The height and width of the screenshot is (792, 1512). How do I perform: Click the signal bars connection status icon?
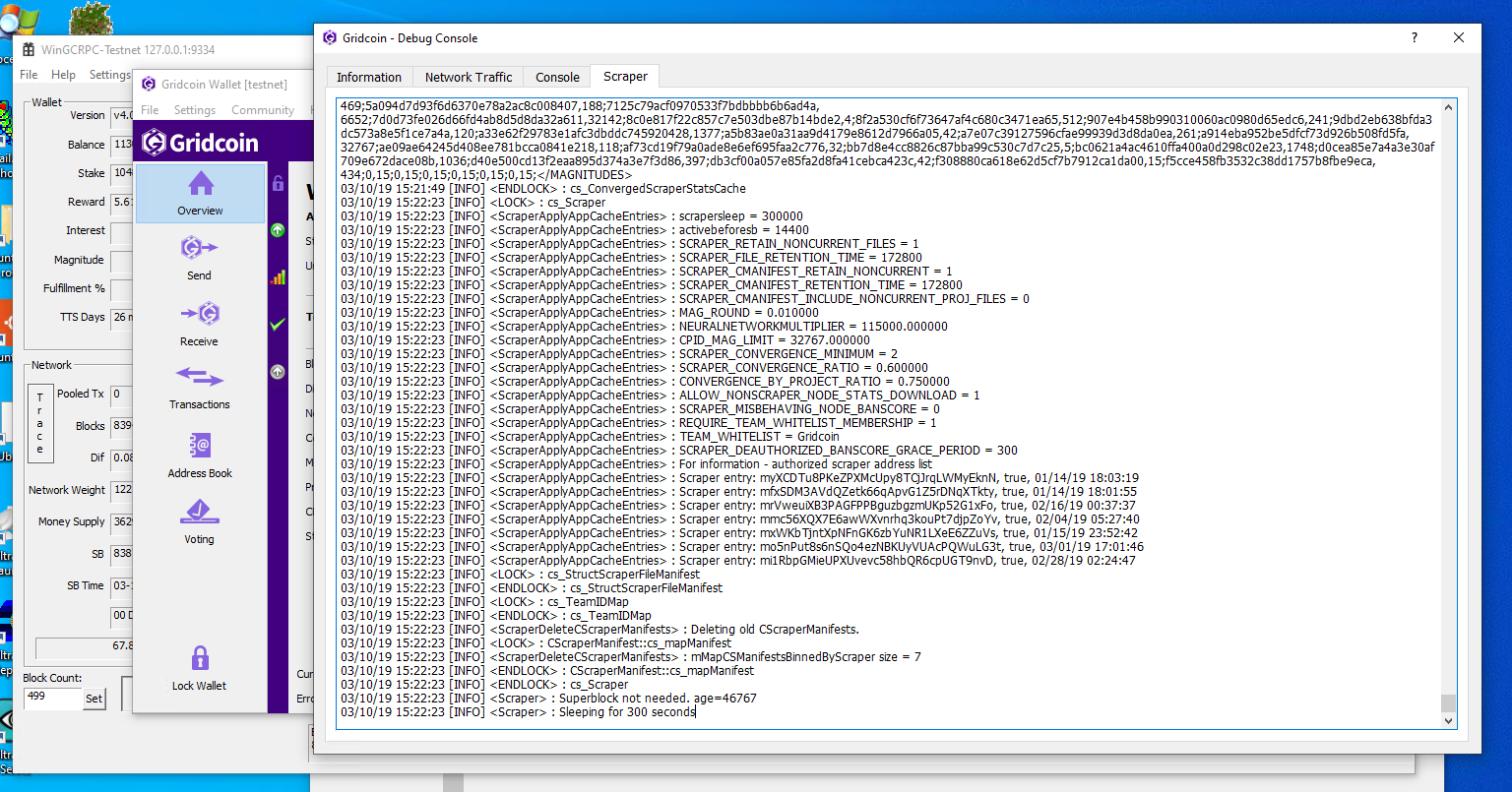[278, 277]
